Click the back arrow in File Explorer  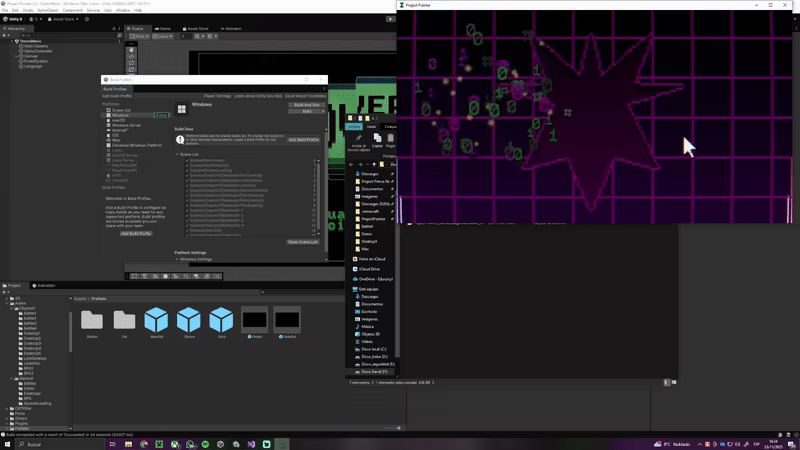coord(351,164)
